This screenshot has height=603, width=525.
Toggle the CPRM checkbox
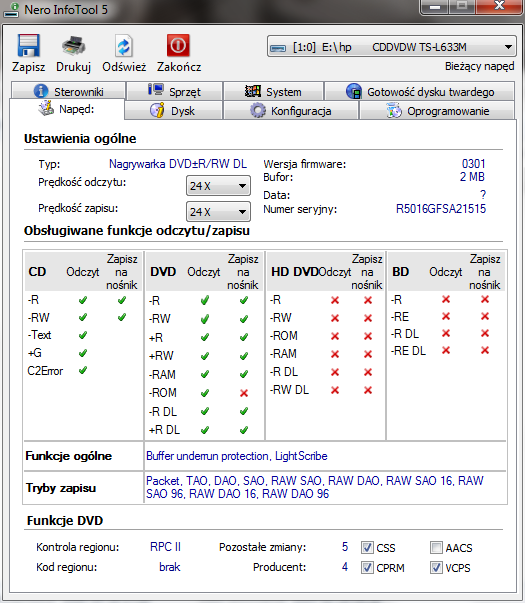(367, 567)
